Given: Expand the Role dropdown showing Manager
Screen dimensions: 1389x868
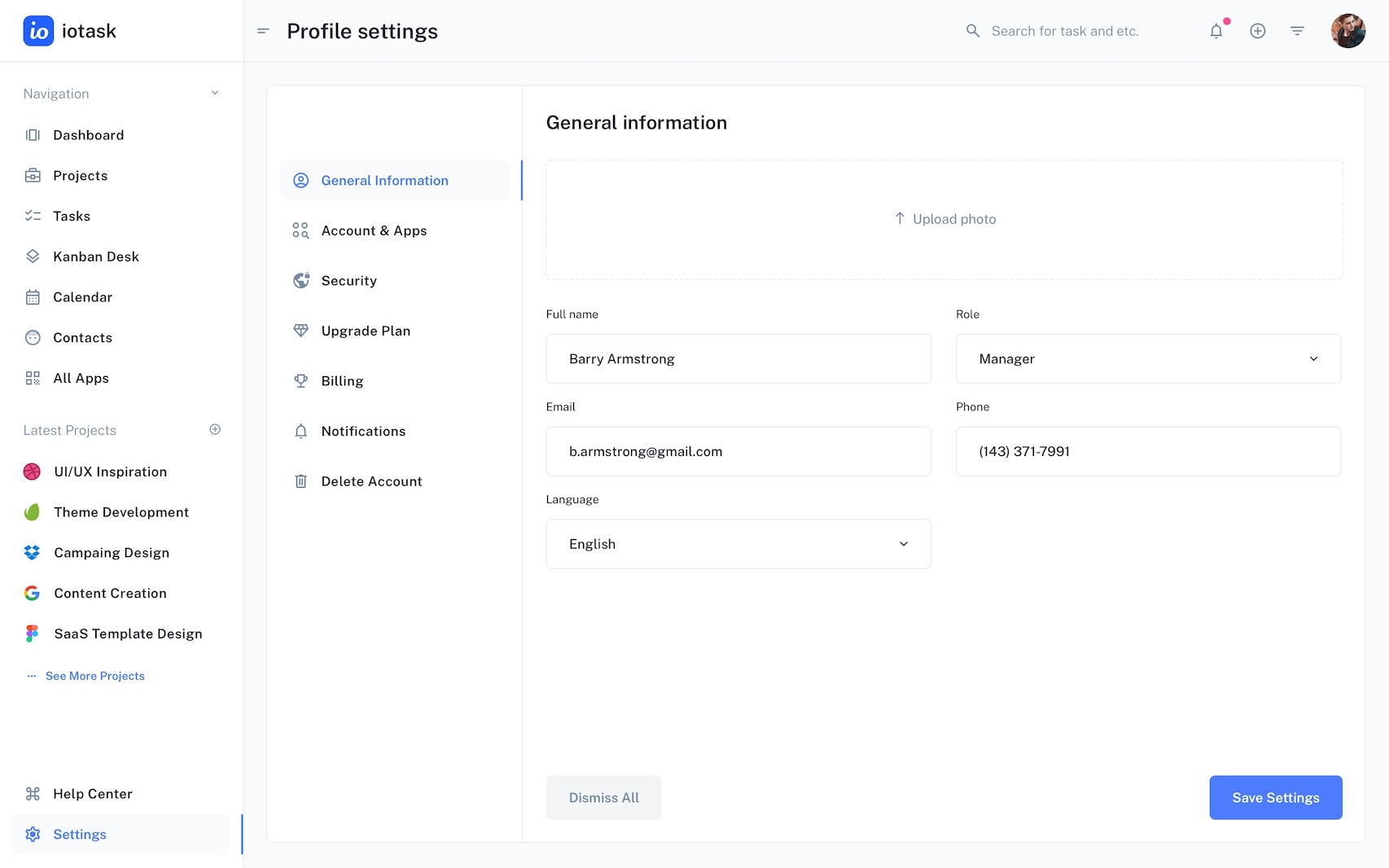Looking at the screenshot, I should [x=1147, y=359].
